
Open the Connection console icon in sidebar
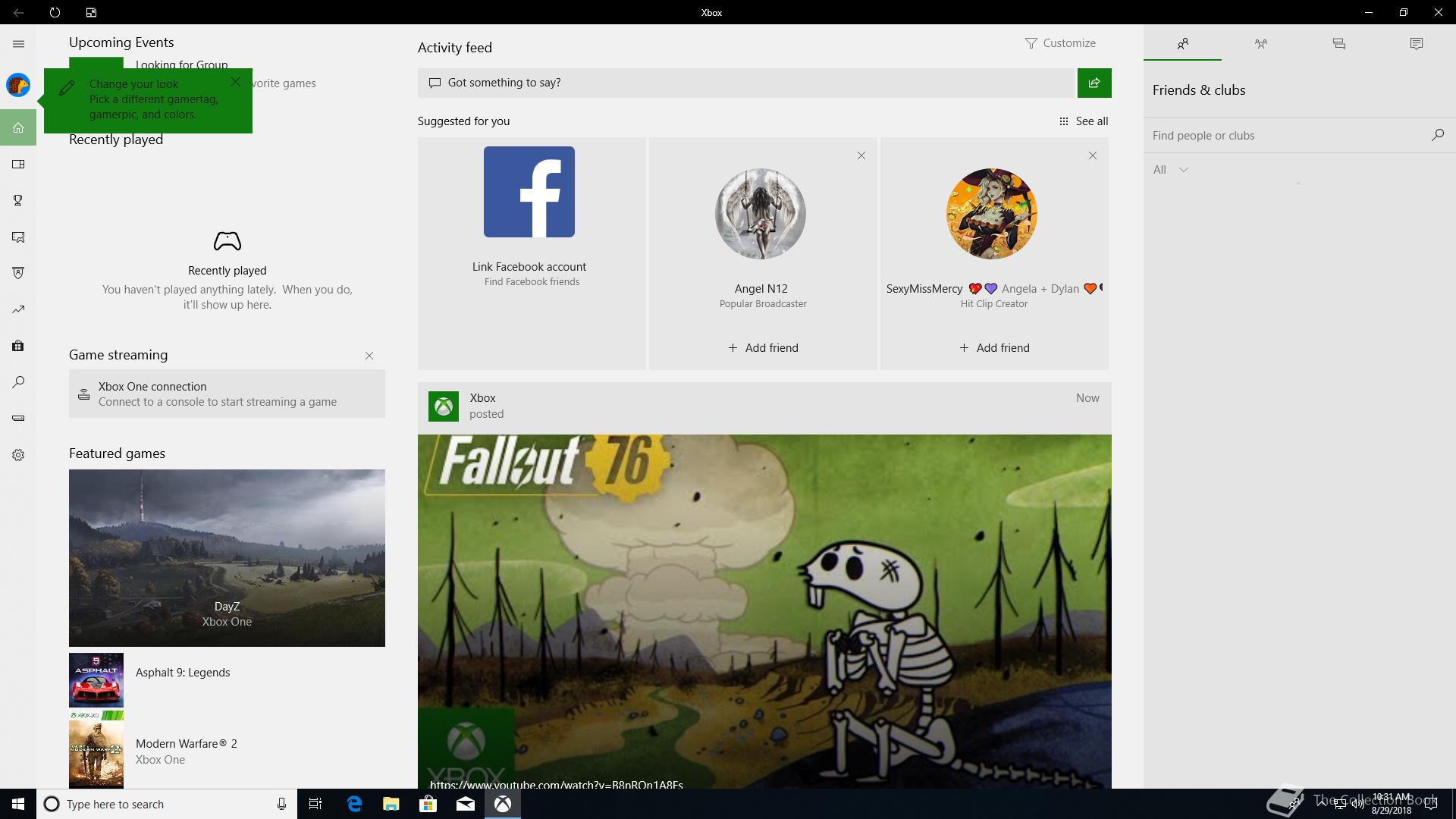click(18, 419)
